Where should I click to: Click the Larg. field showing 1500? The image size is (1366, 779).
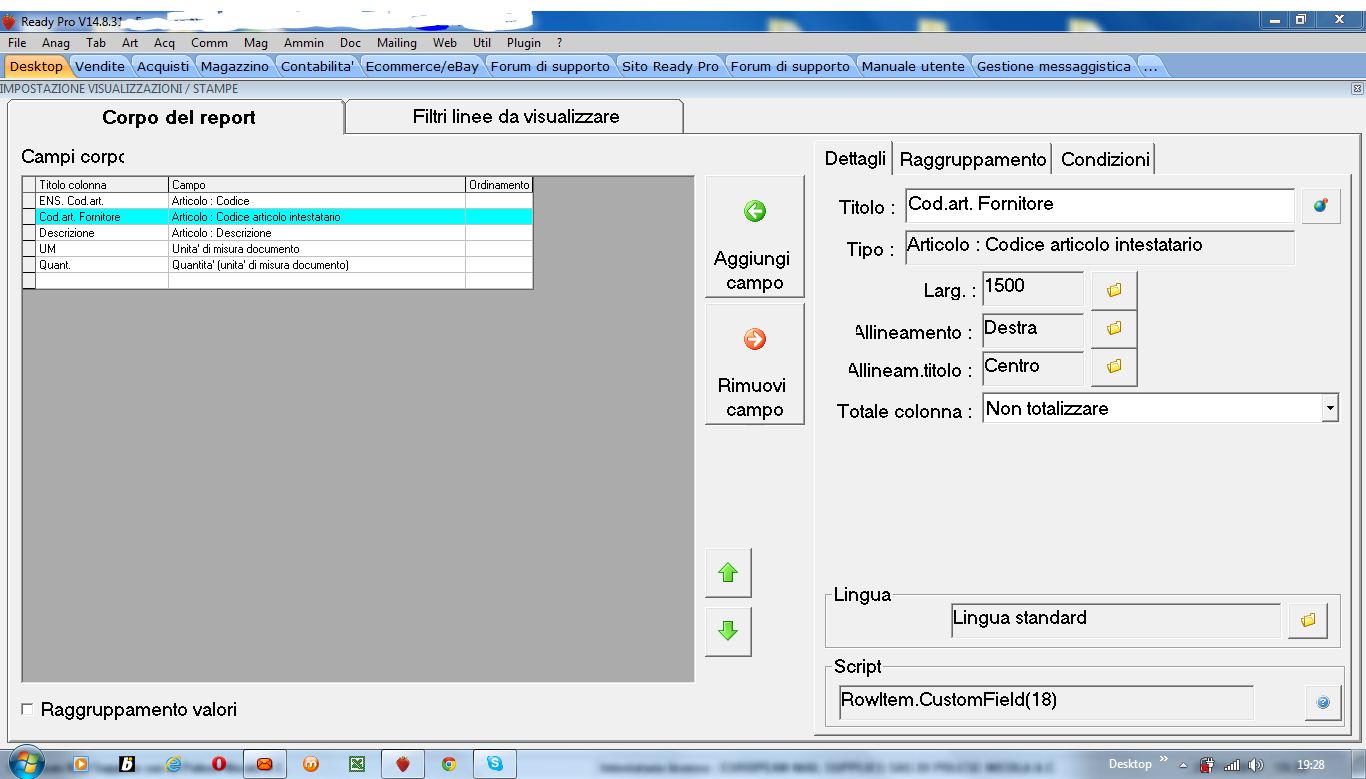pyautogui.click(x=1033, y=289)
